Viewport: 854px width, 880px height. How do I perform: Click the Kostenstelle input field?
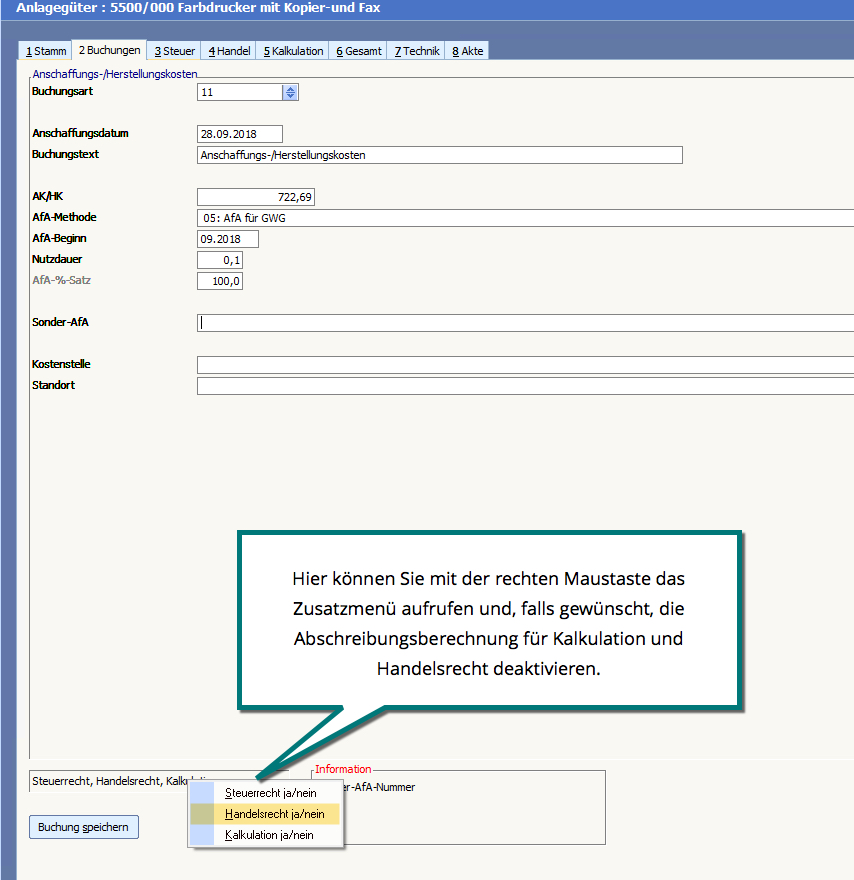click(x=525, y=365)
